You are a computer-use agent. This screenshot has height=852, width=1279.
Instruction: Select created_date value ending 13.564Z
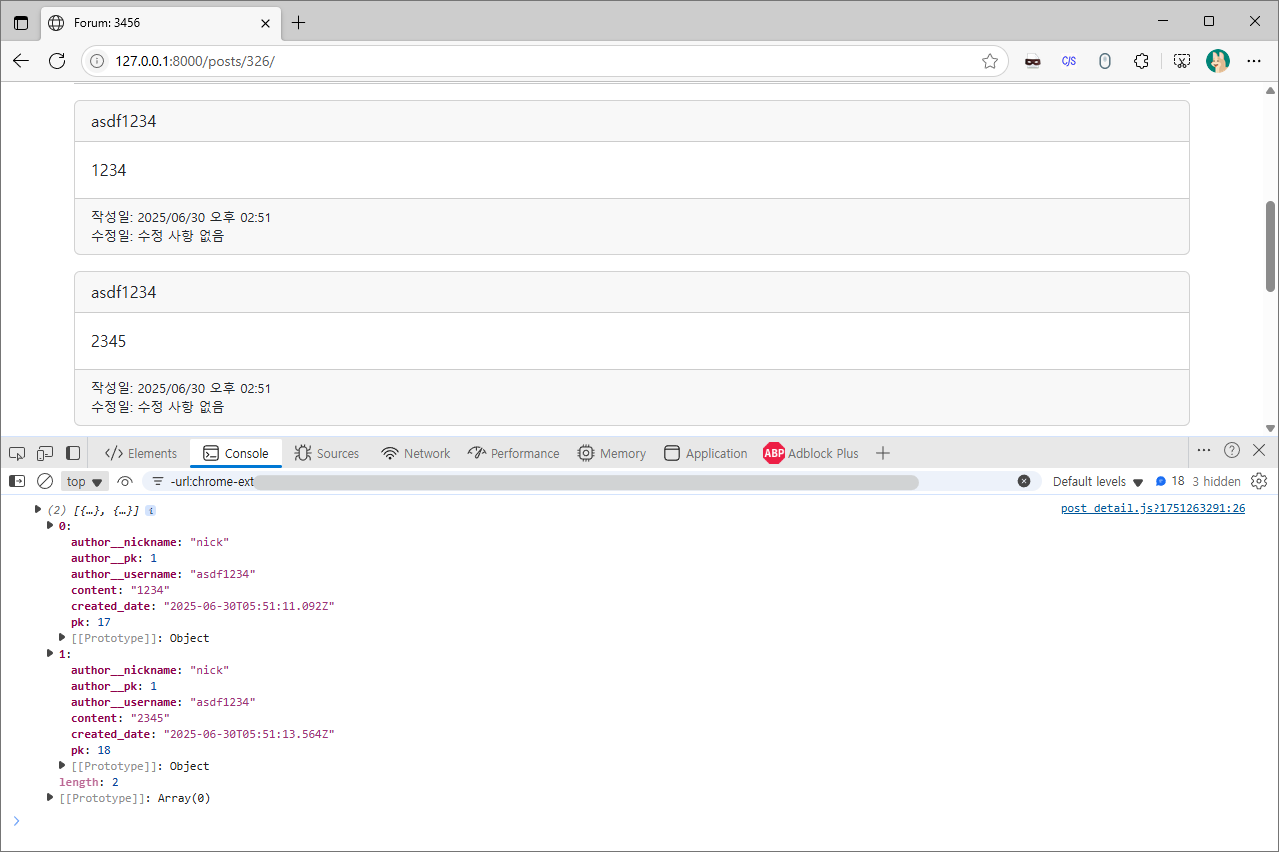tap(249, 734)
